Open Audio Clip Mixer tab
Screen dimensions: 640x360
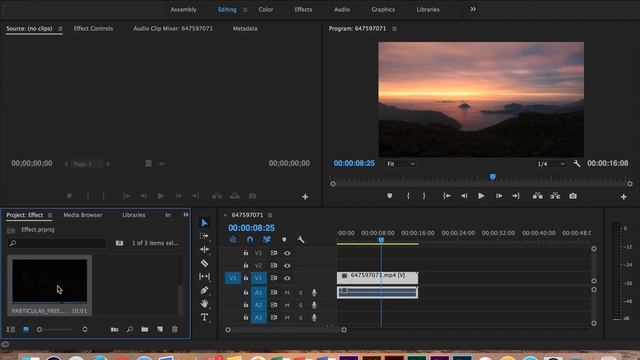click(x=173, y=29)
